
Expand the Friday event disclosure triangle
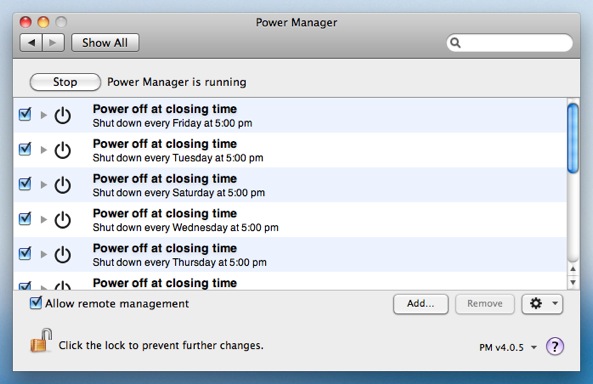point(44,115)
